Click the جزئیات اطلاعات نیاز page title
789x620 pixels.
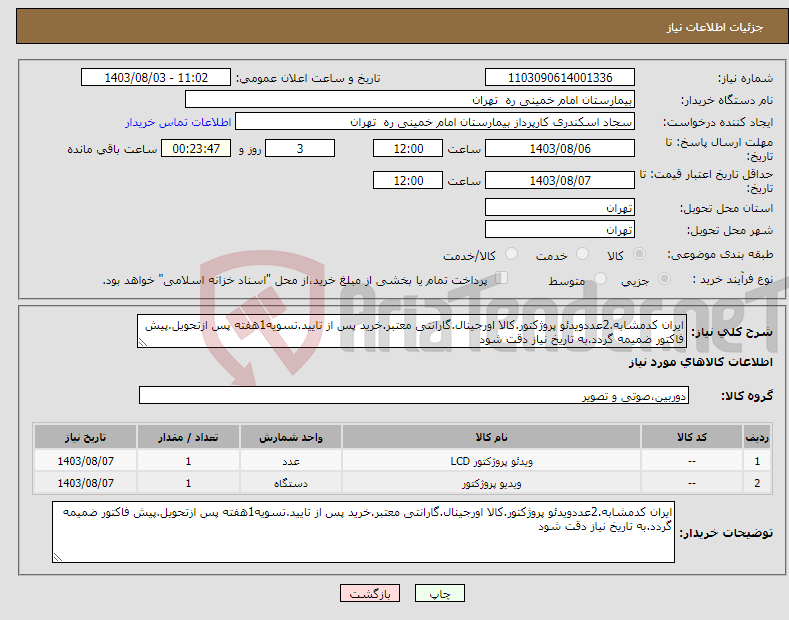click(x=715, y=27)
